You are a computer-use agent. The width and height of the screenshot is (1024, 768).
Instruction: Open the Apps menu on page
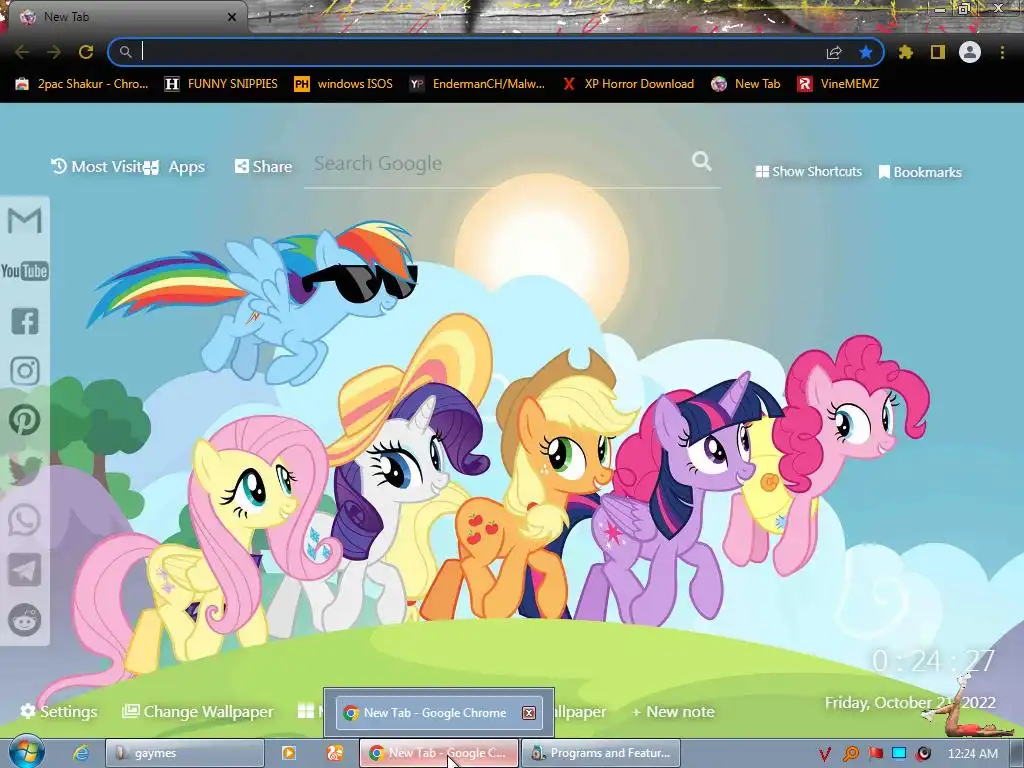174,167
